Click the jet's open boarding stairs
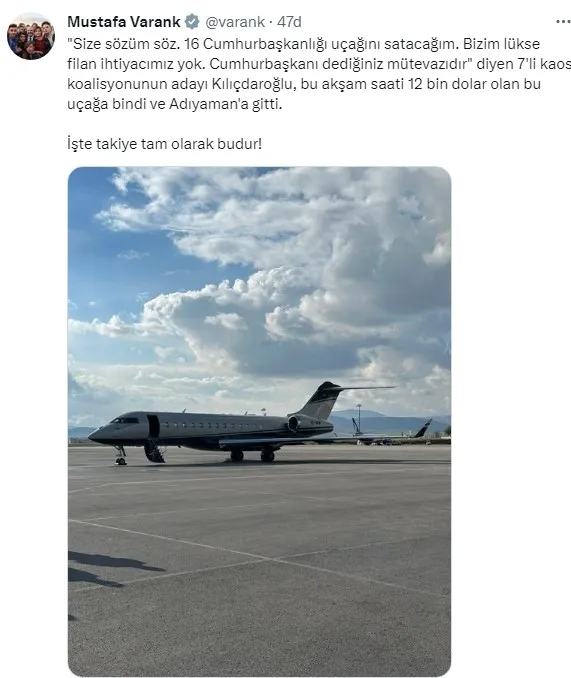Viewport: 571px width, 678px height. pos(154,452)
